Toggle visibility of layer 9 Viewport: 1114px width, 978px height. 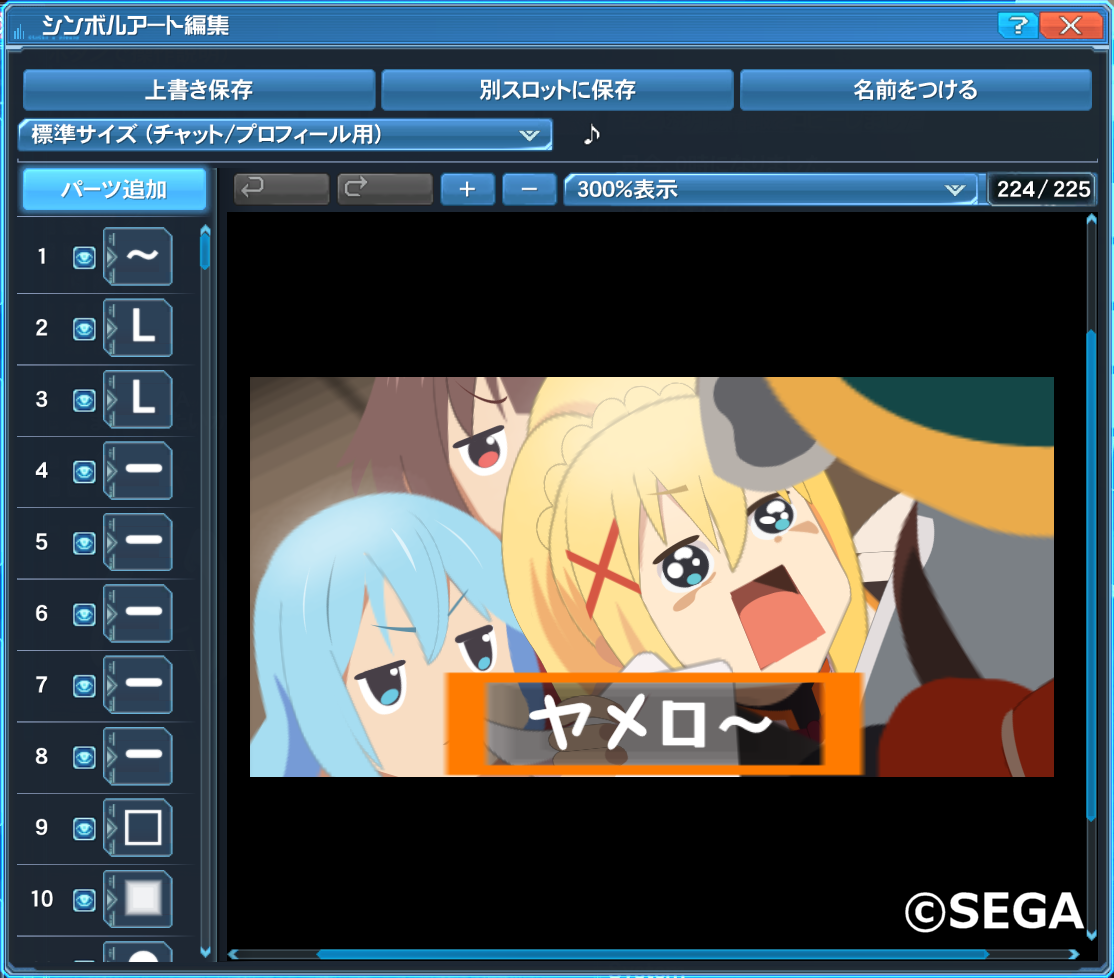pyautogui.click(x=84, y=829)
